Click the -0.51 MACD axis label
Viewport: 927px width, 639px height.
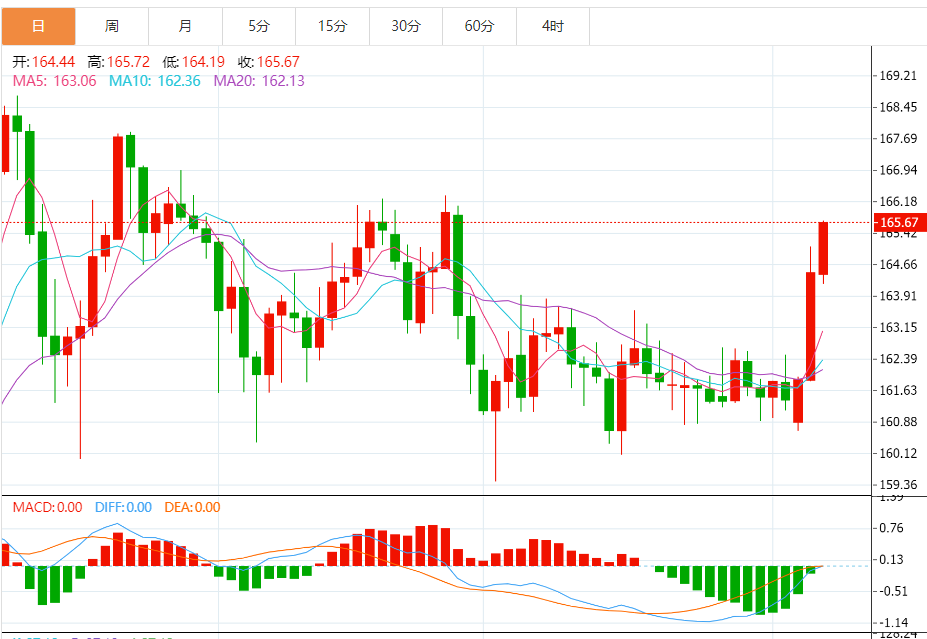point(892,591)
